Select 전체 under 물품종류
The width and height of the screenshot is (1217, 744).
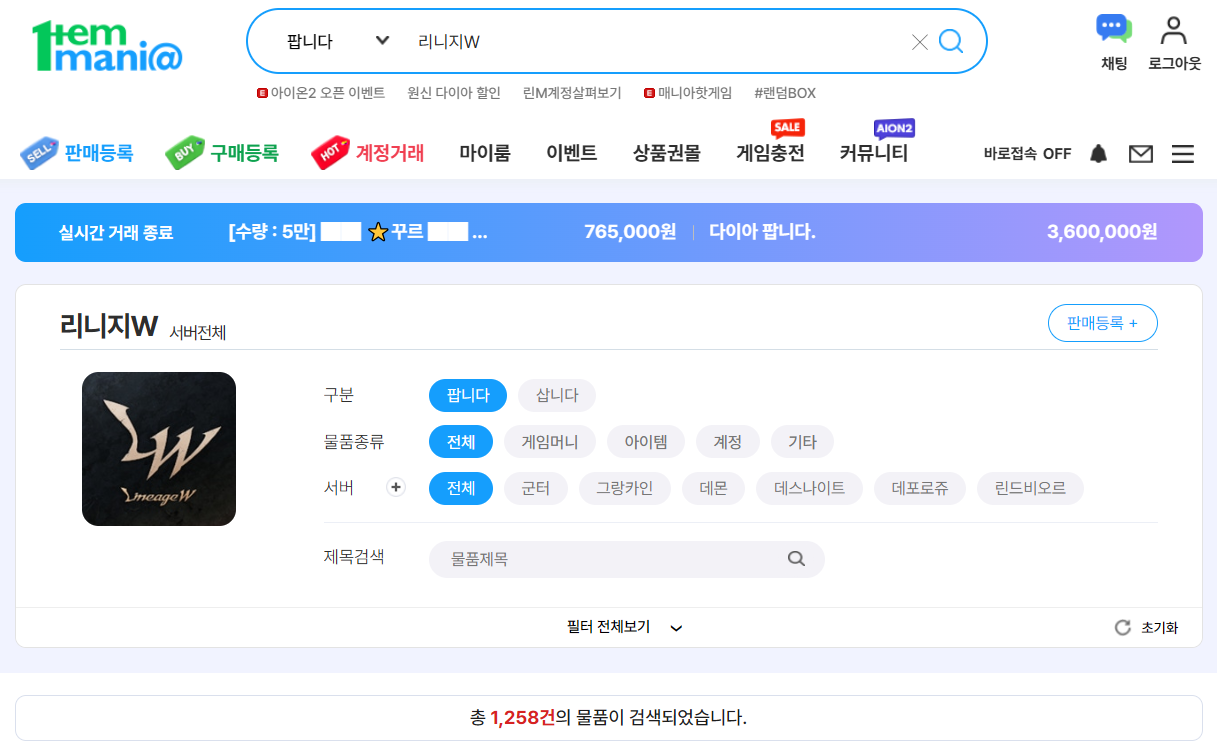[x=461, y=441]
